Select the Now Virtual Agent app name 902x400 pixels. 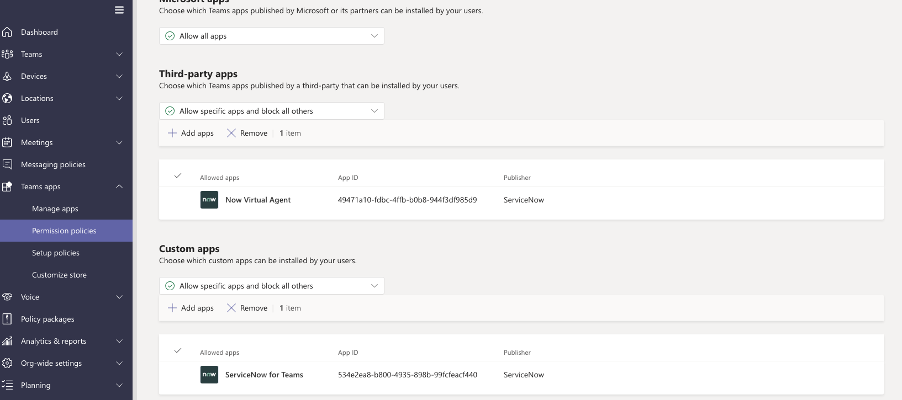tap(258, 200)
